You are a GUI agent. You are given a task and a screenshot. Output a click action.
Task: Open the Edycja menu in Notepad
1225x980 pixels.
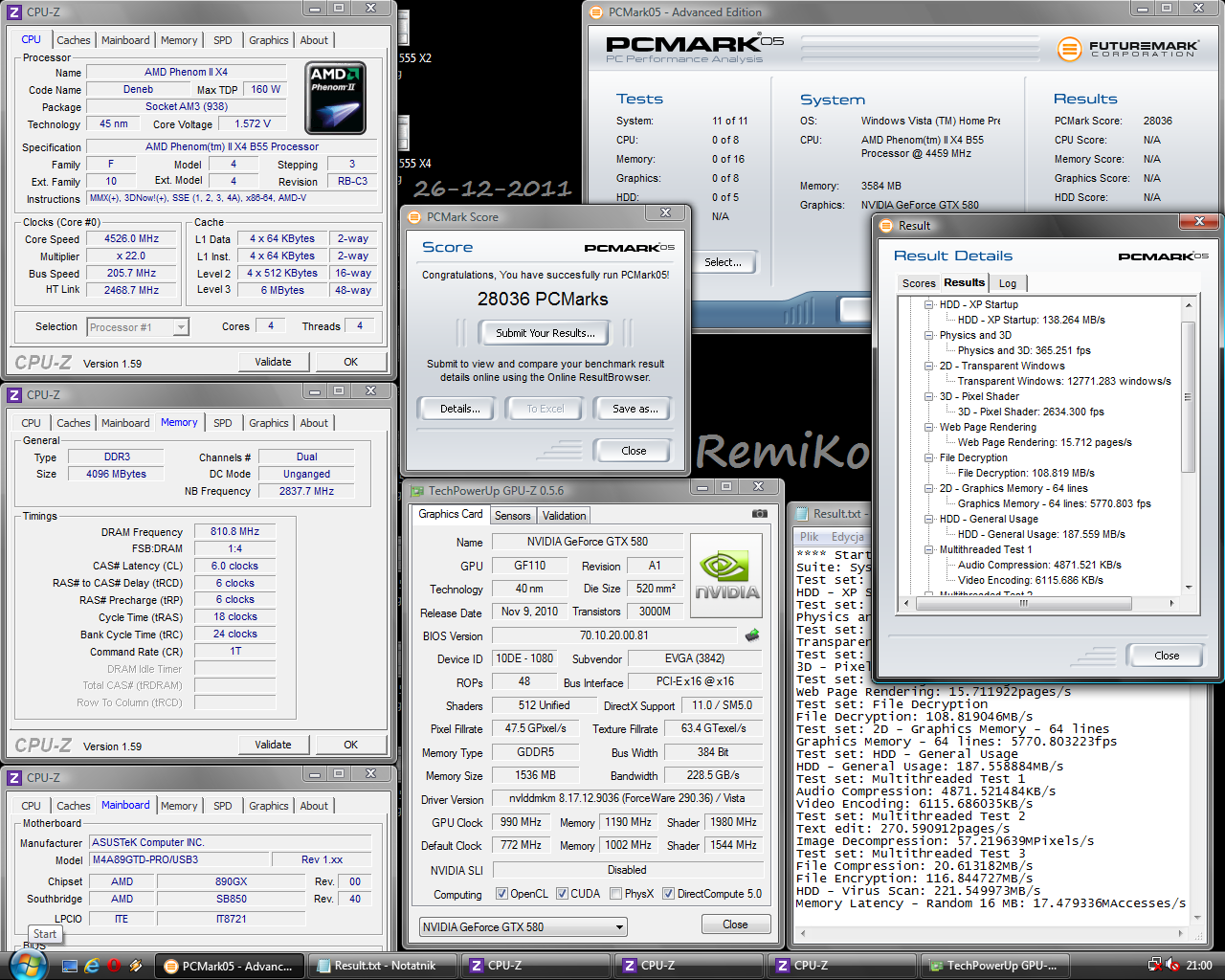tap(848, 537)
